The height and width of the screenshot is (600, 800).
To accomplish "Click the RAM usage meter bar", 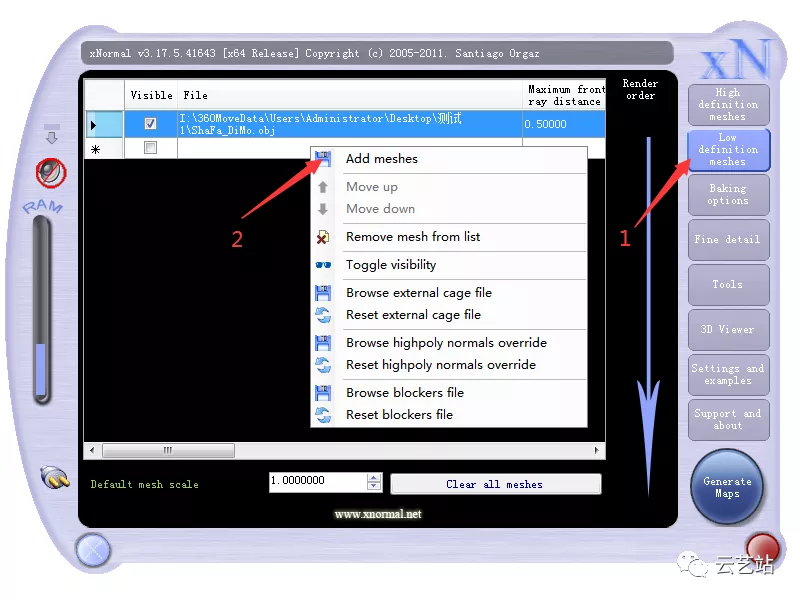I will 42,310.
